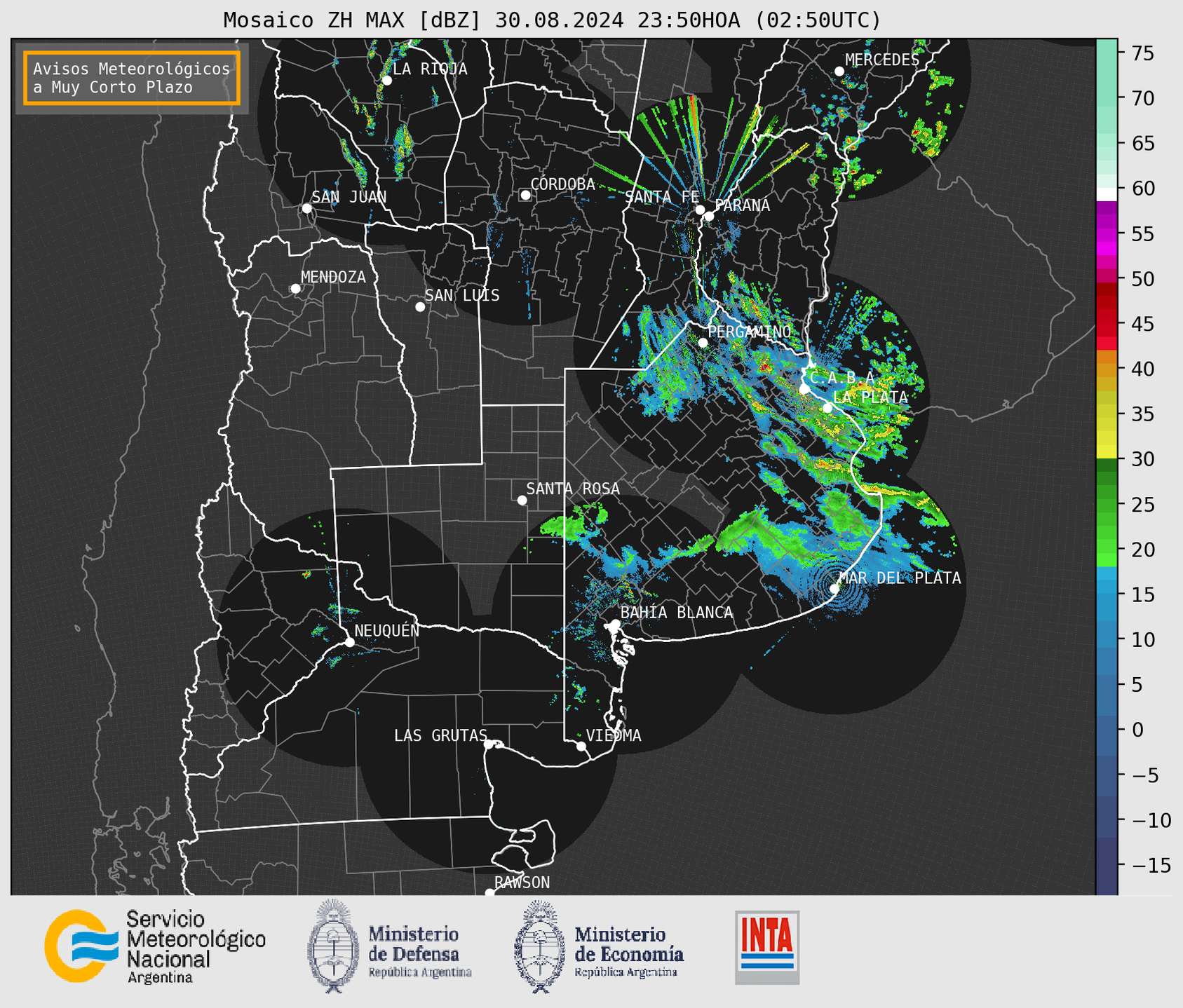
Task: Click the SAN JUAN city marker dot
Action: 306,208
